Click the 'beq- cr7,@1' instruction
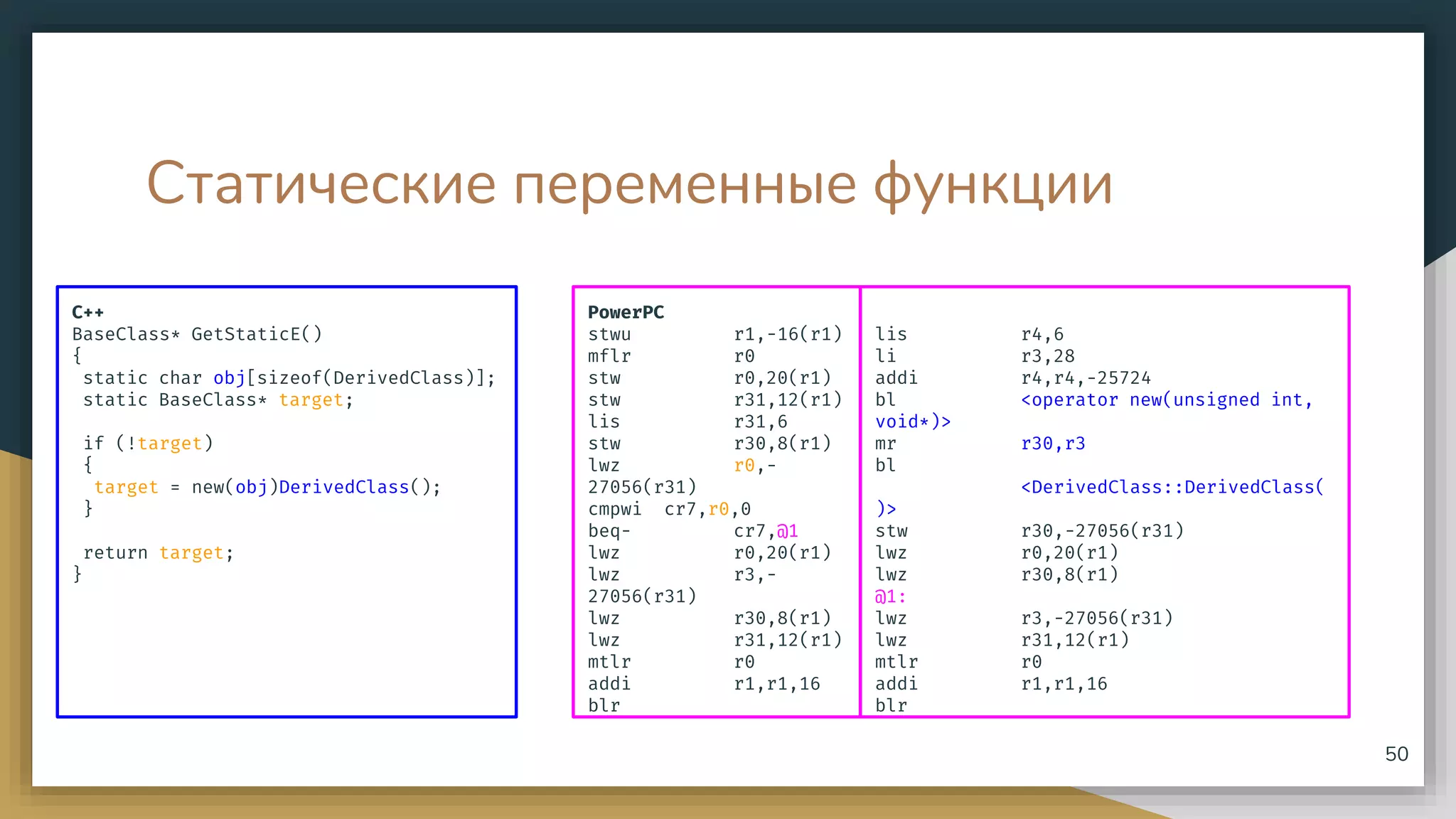 click(x=693, y=531)
